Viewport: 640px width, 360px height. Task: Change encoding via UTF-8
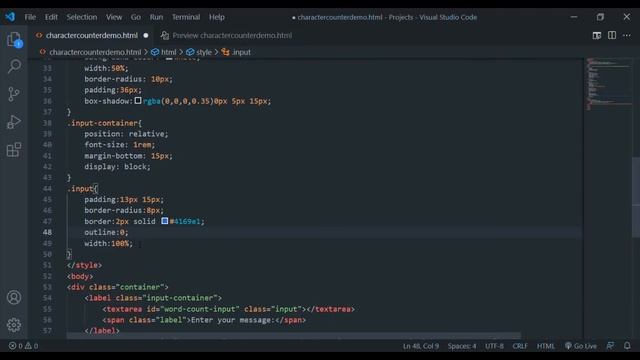(x=494, y=346)
